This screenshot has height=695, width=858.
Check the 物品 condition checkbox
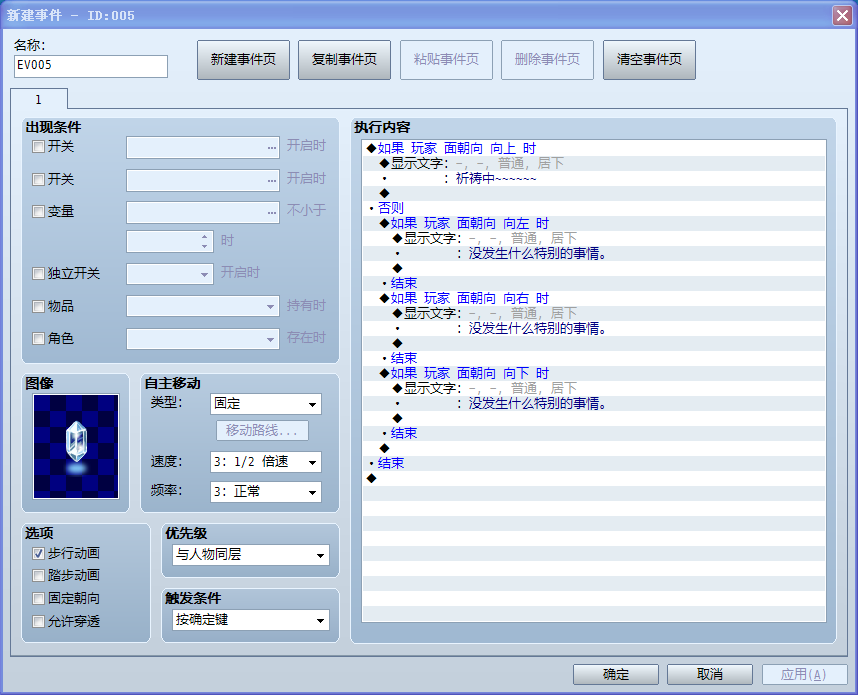[38, 306]
